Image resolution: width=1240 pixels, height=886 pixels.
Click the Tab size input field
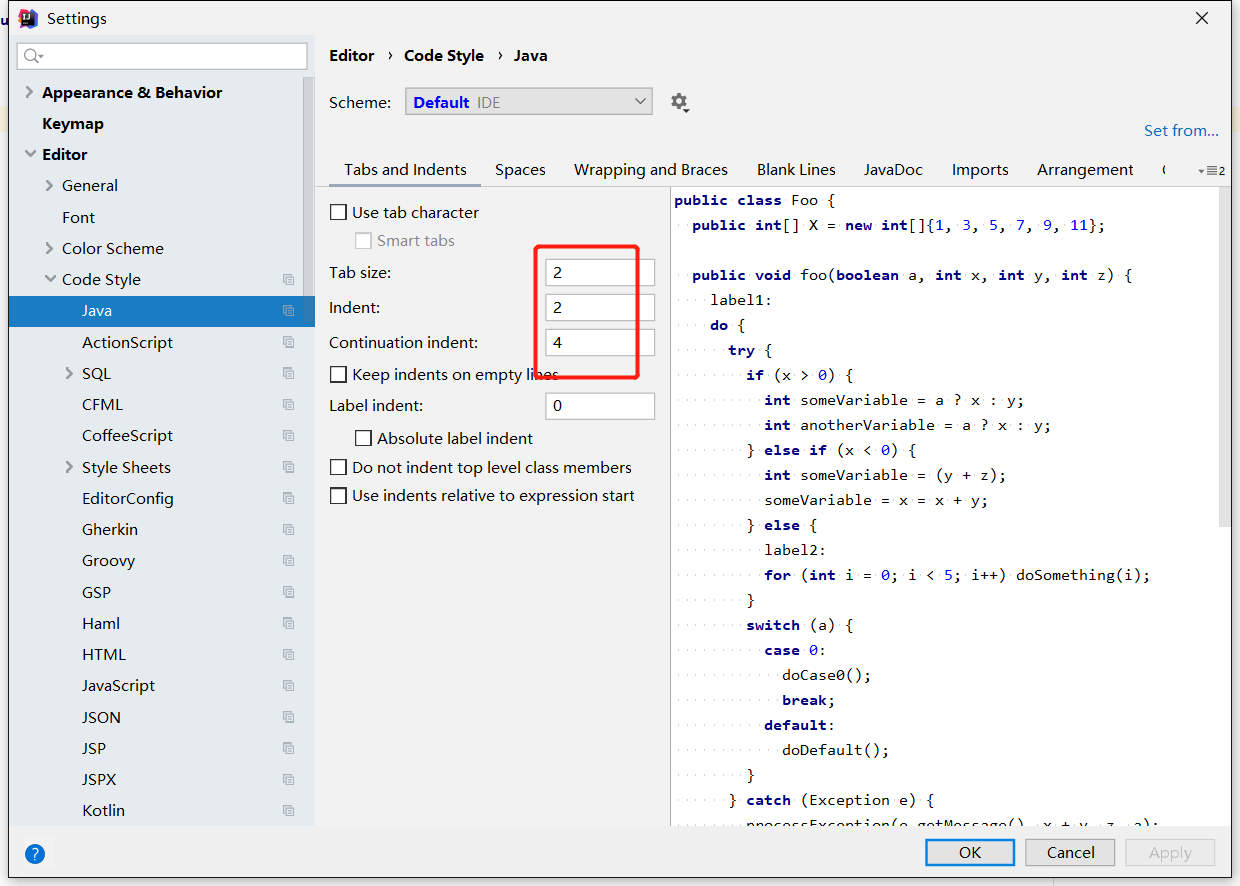[x=600, y=273]
